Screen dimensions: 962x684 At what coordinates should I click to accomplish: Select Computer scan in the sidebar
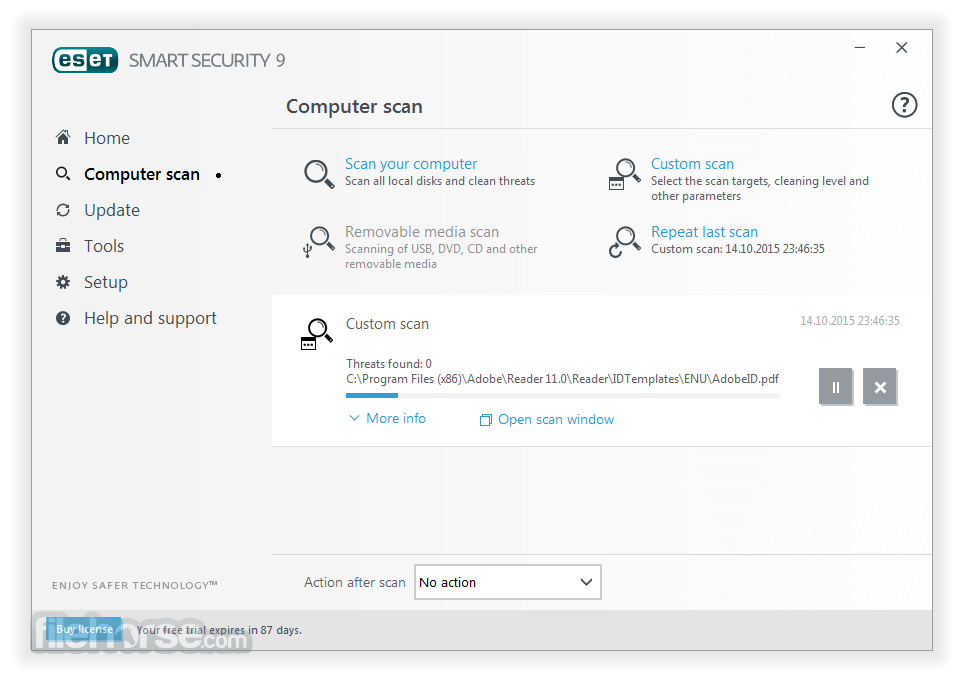tap(142, 174)
